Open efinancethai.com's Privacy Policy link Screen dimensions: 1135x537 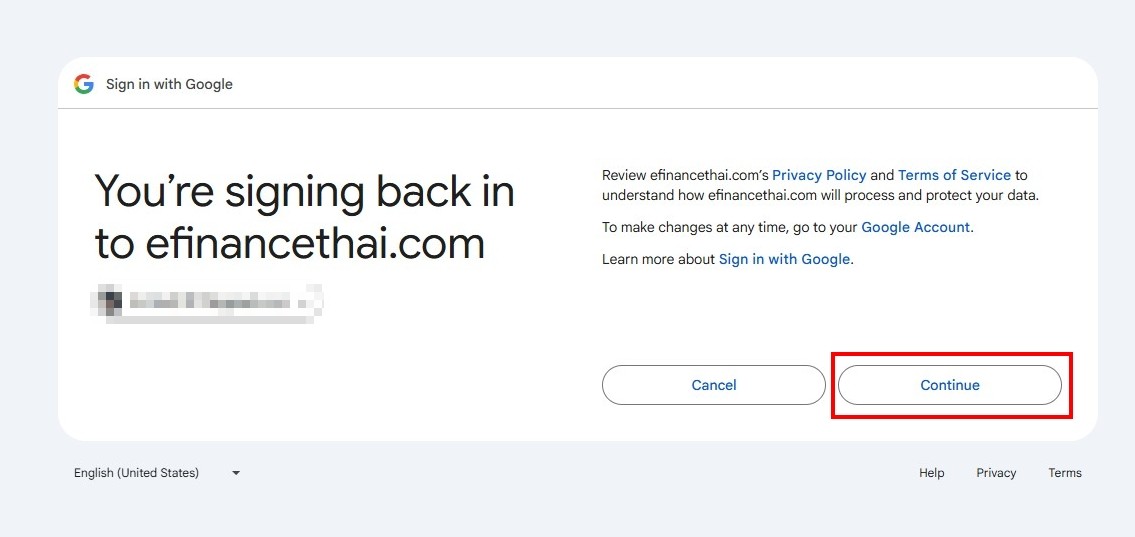(819, 175)
